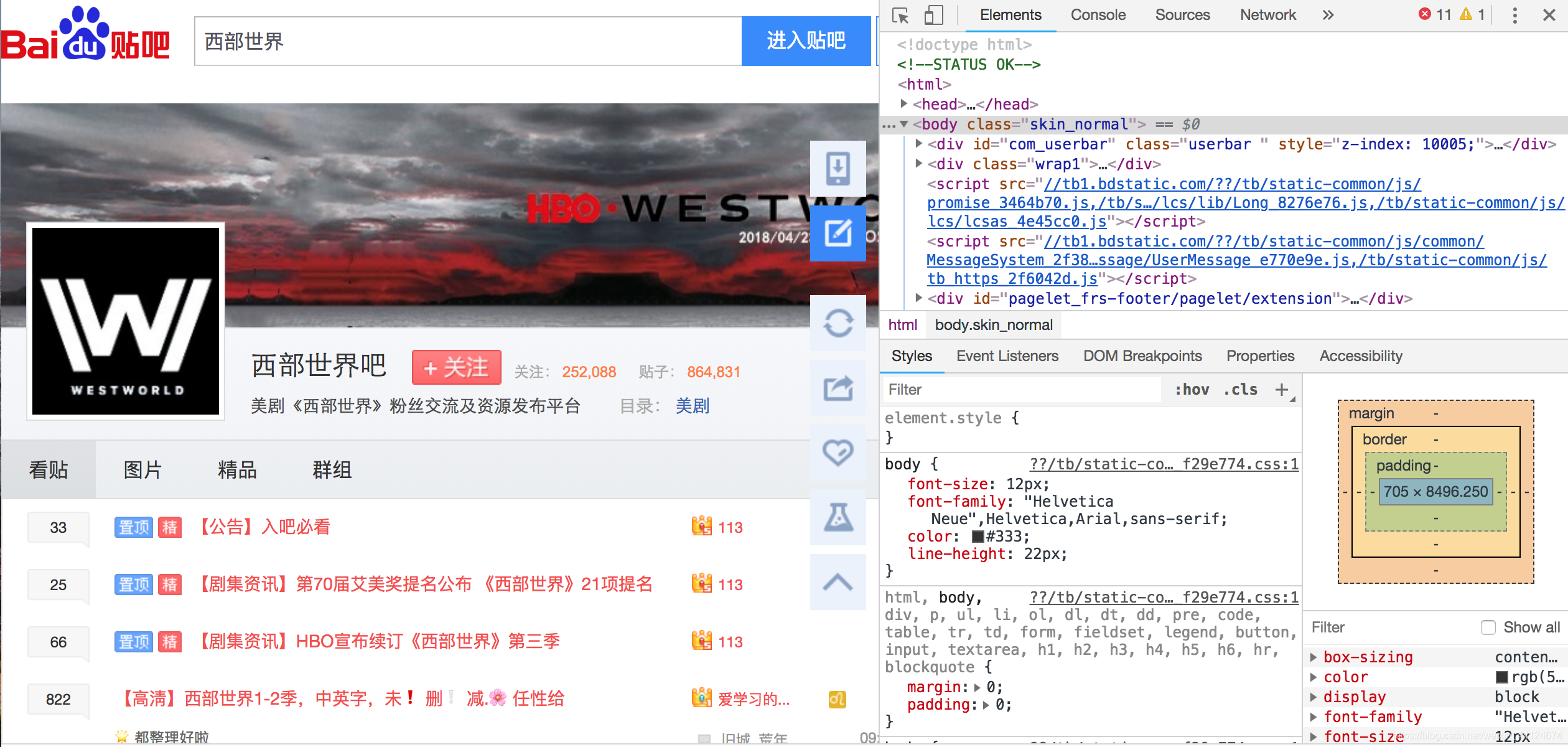Expand the padding shorthand value
This screenshot has height=747, width=1568.
tap(986, 705)
